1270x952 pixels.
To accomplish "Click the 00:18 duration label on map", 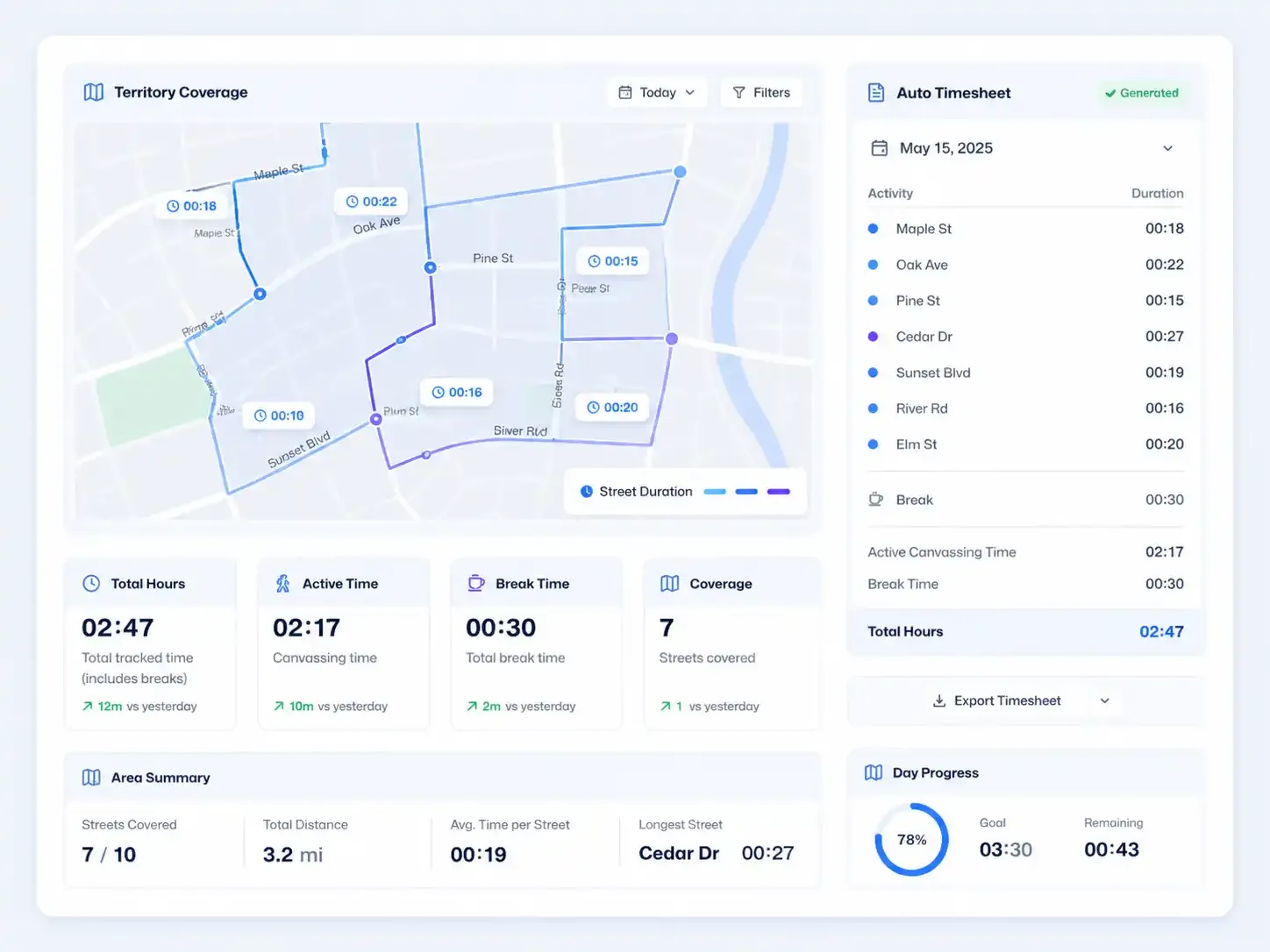I will 192,206.
